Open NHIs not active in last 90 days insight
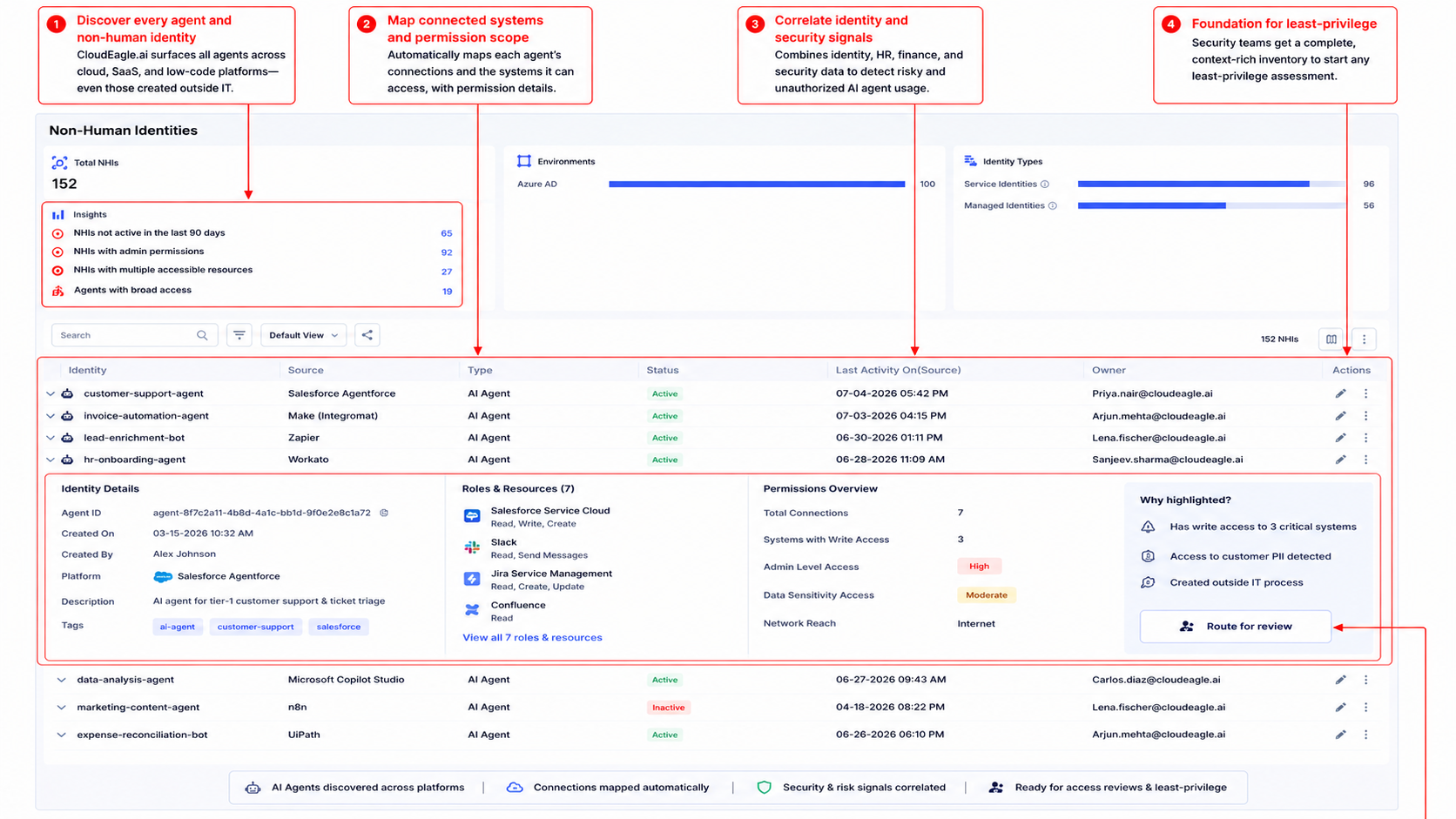 252,233
